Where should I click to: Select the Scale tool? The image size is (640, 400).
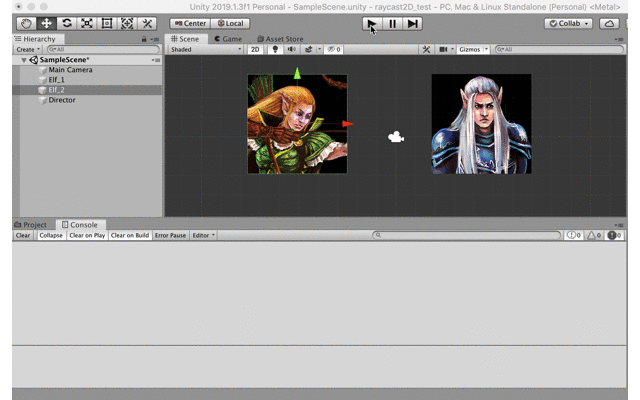[87, 23]
